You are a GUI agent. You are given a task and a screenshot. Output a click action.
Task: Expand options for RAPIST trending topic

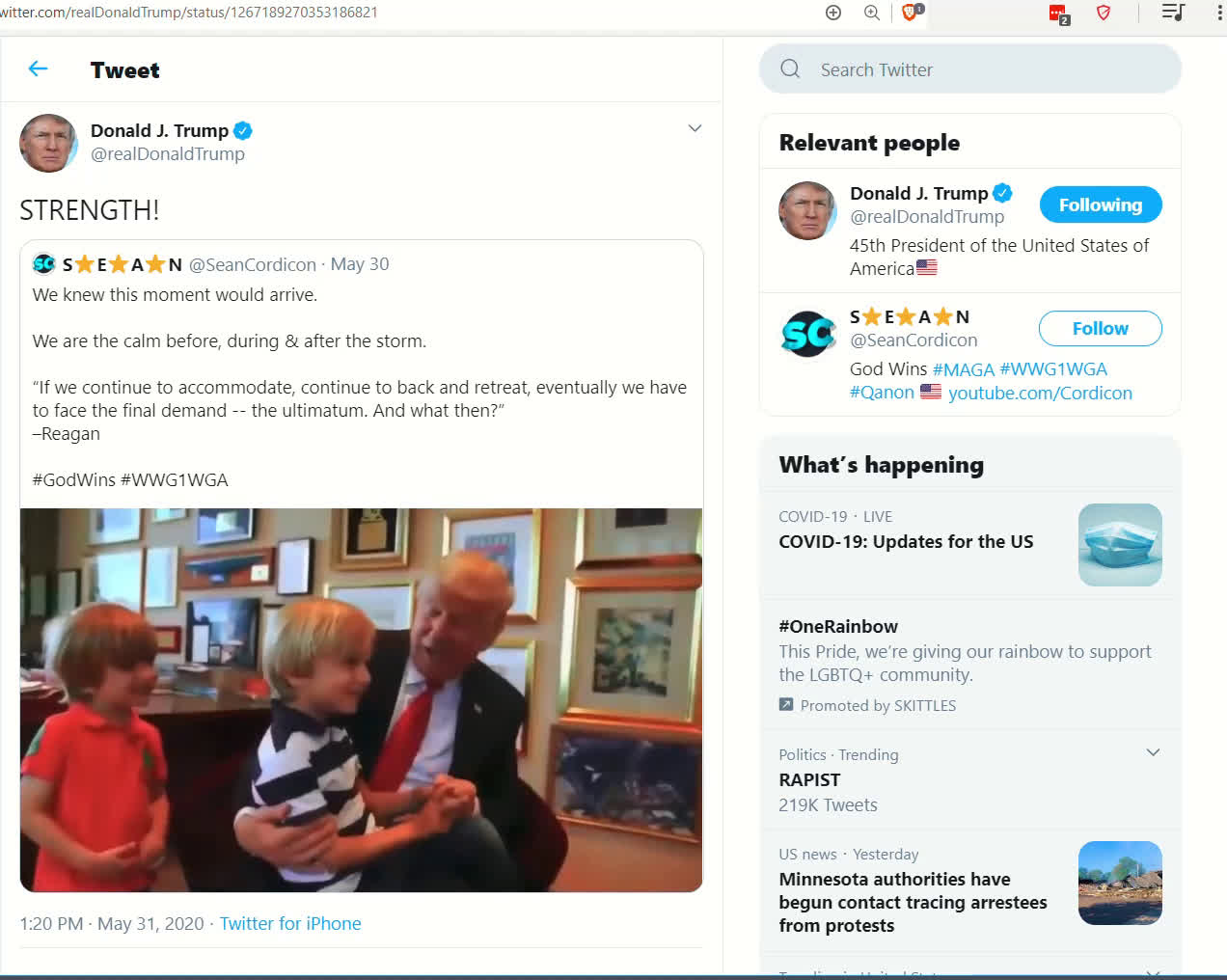[x=1153, y=752]
